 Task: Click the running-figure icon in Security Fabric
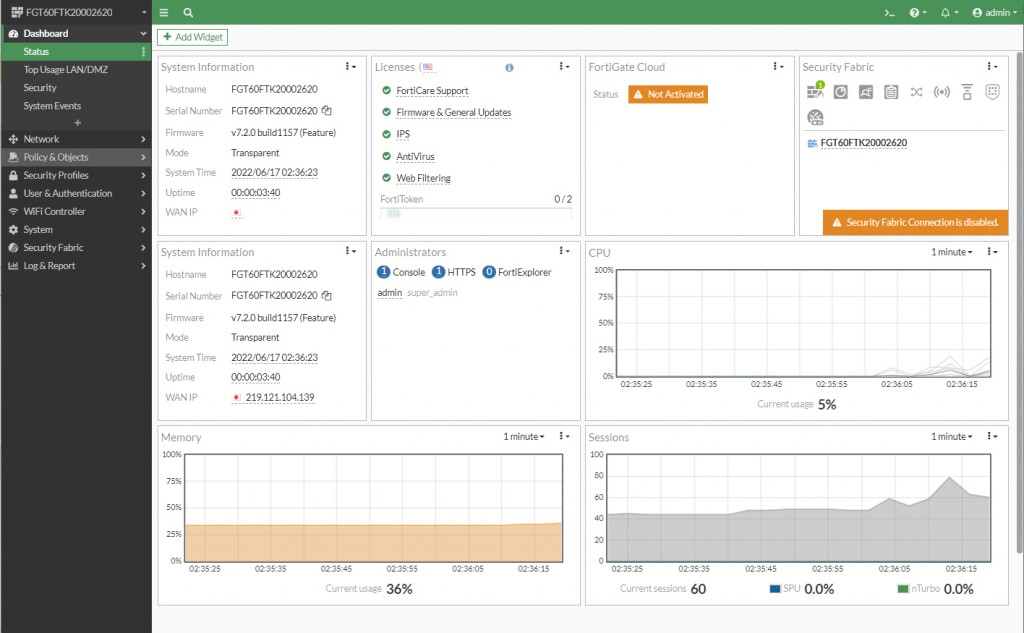coord(866,92)
